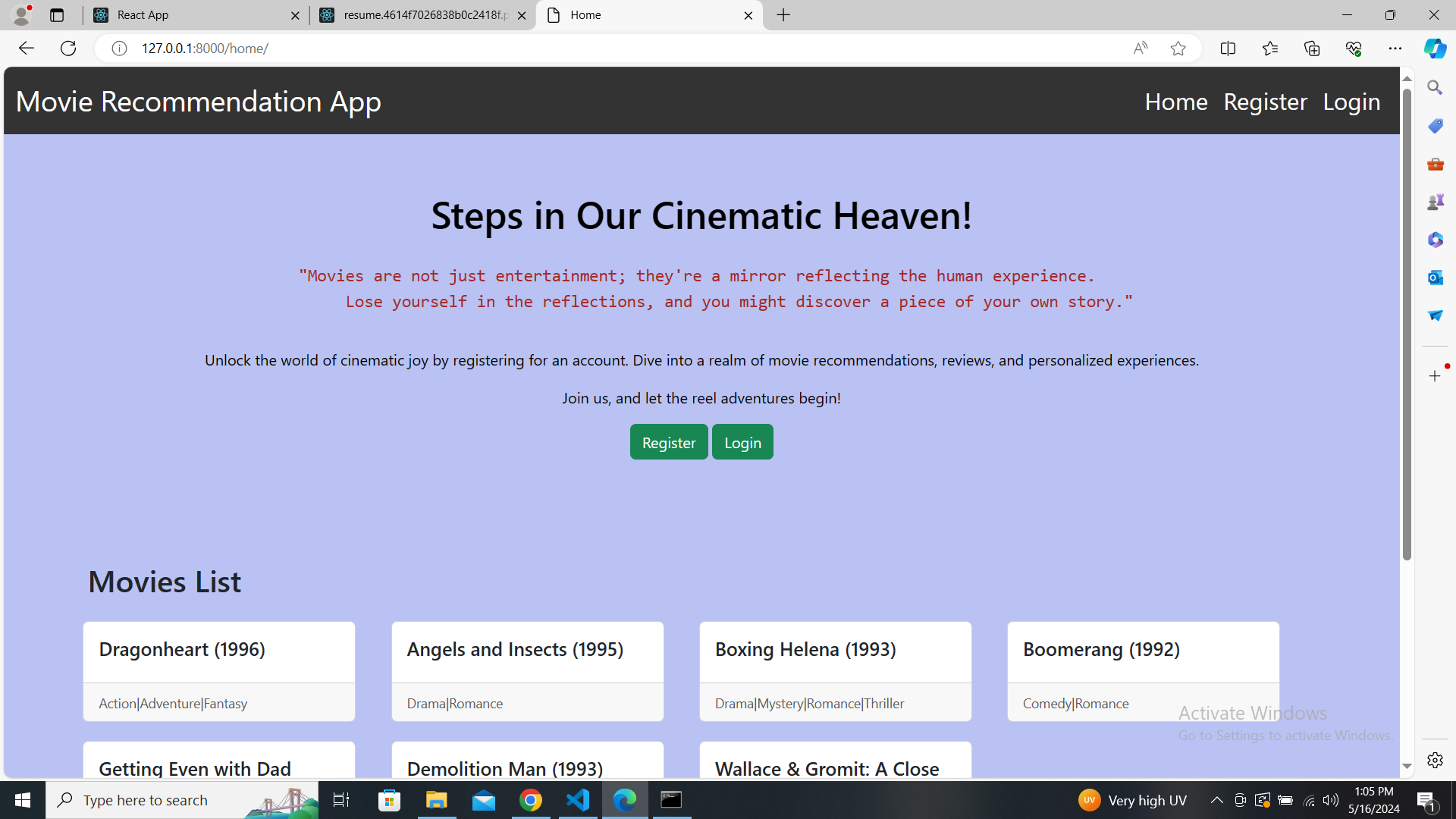Open Microsoft 365 from the sidebar
Viewport: 1456px width, 819px height.
1435,239
